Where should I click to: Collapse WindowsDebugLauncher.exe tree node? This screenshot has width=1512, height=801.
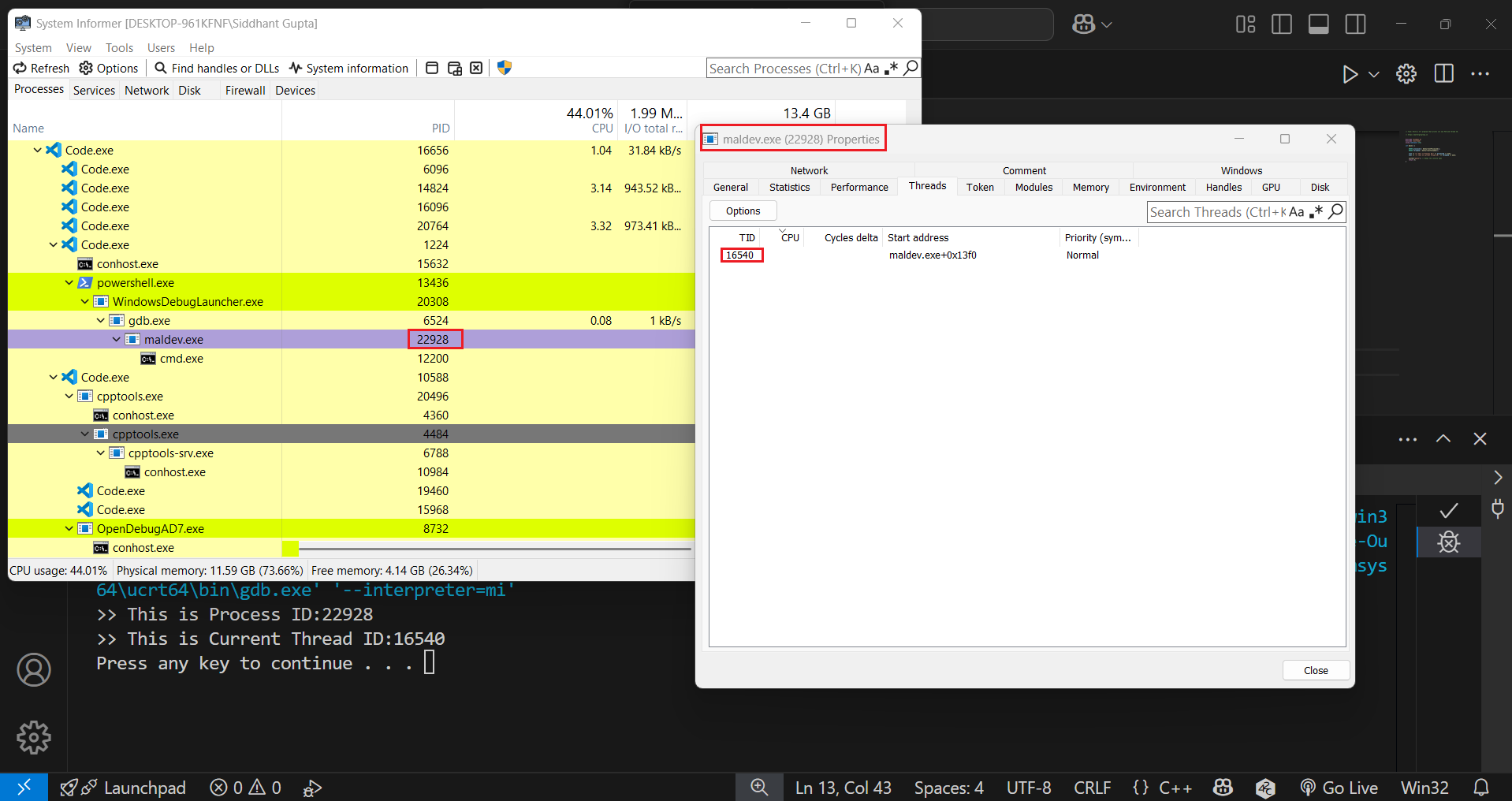(x=84, y=301)
